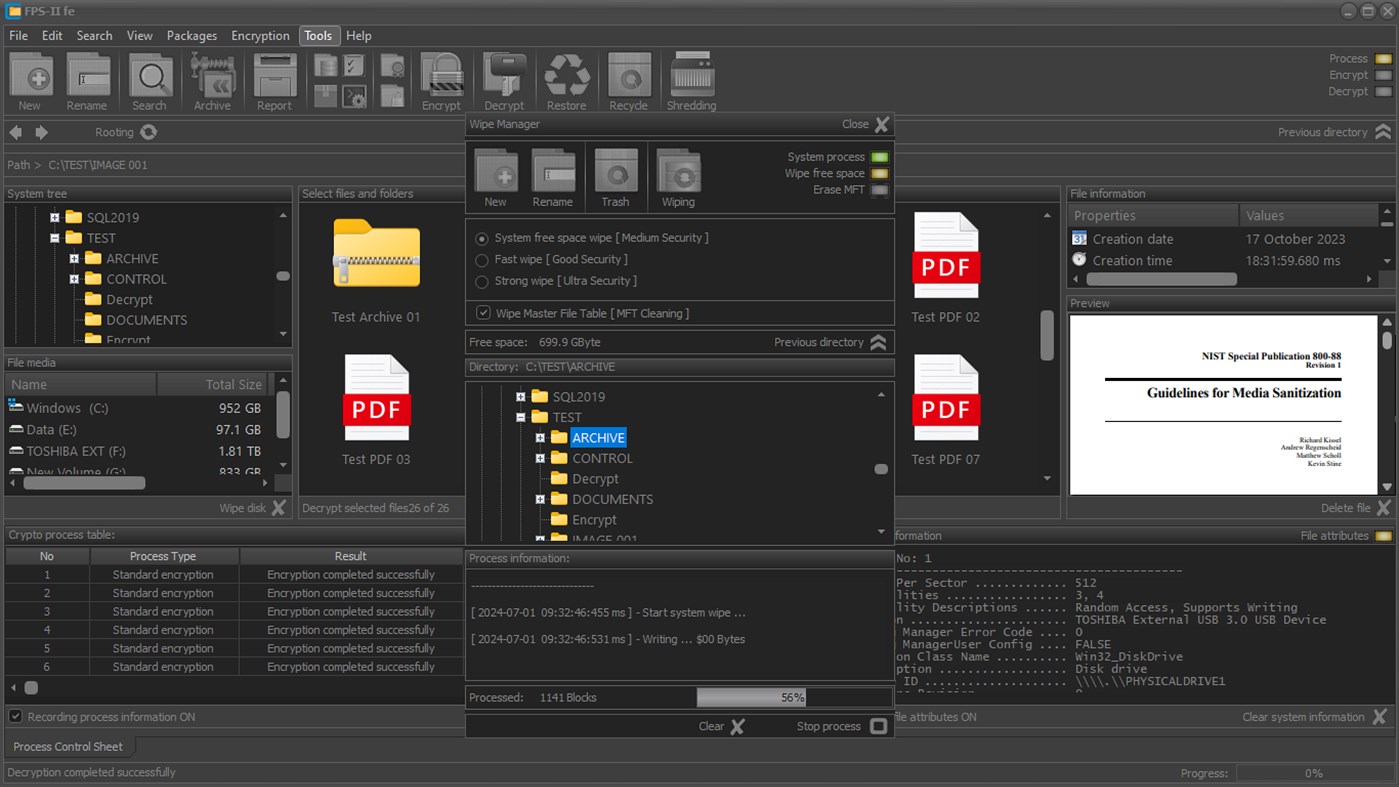This screenshot has width=1399, height=787.
Task: Collapse the TEST folder in Wipe Manager tree
Action: [x=519, y=417]
